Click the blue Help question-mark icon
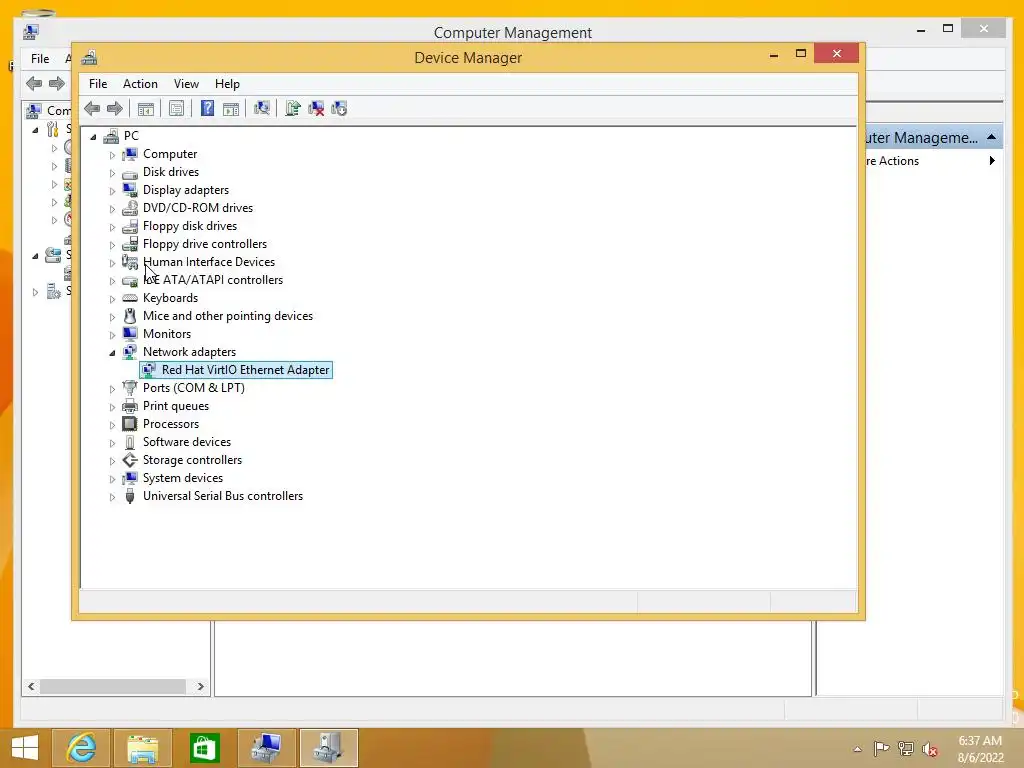The height and width of the screenshot is (768, 1024). 207,108
